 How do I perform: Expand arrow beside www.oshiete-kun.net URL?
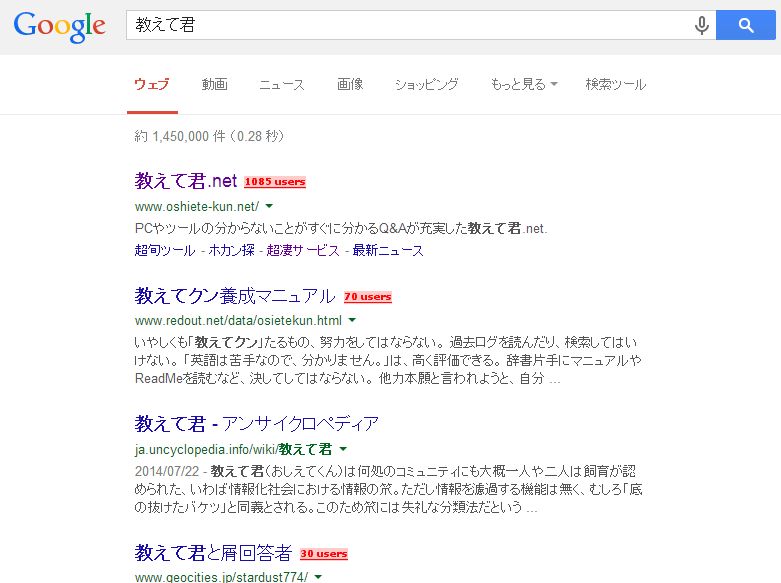[x=269, y=206]
